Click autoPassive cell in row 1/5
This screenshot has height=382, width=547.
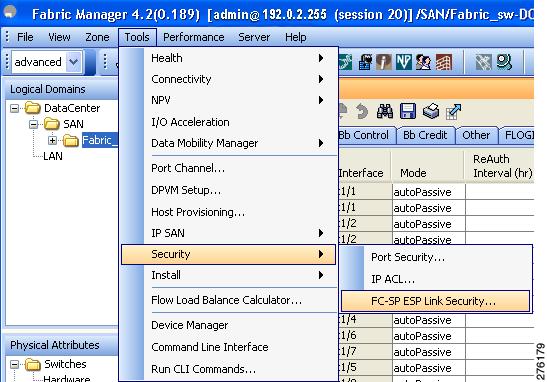[428, 368]
